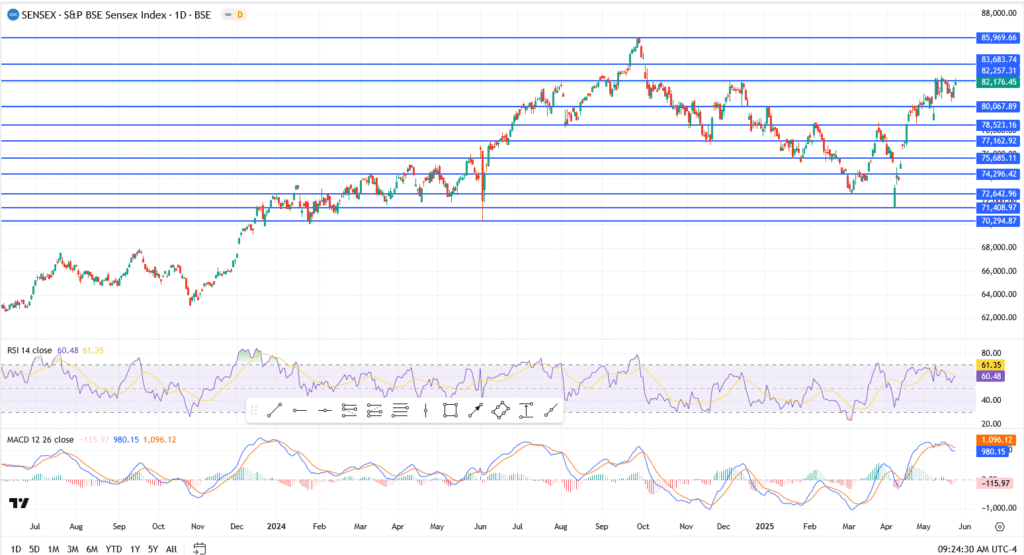Choose the second multi-level lines tool

click(x=374, y=411)
